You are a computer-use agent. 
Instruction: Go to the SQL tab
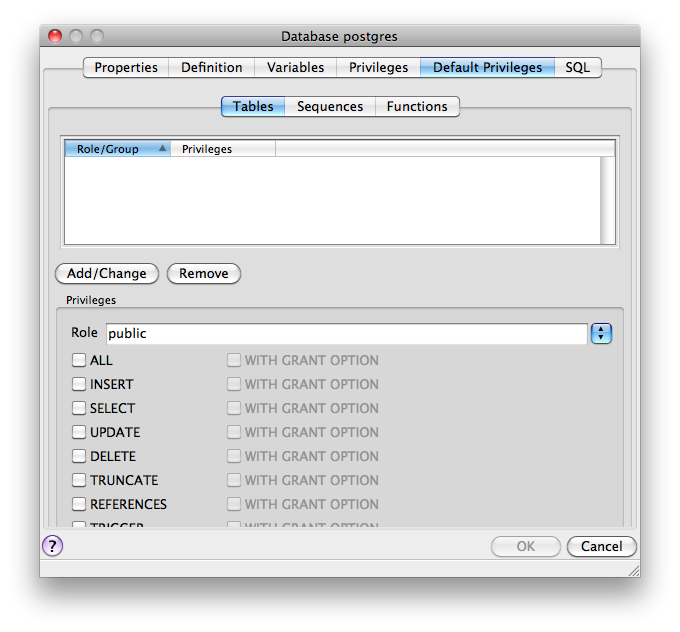577,67
